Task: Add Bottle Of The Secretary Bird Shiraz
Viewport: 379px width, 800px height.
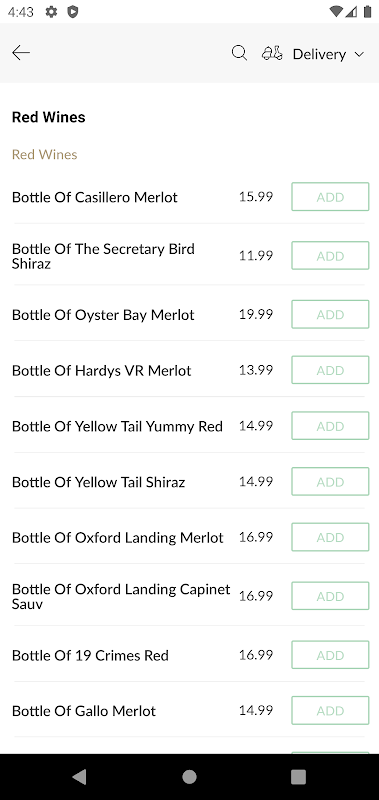Action: point(330,256)
